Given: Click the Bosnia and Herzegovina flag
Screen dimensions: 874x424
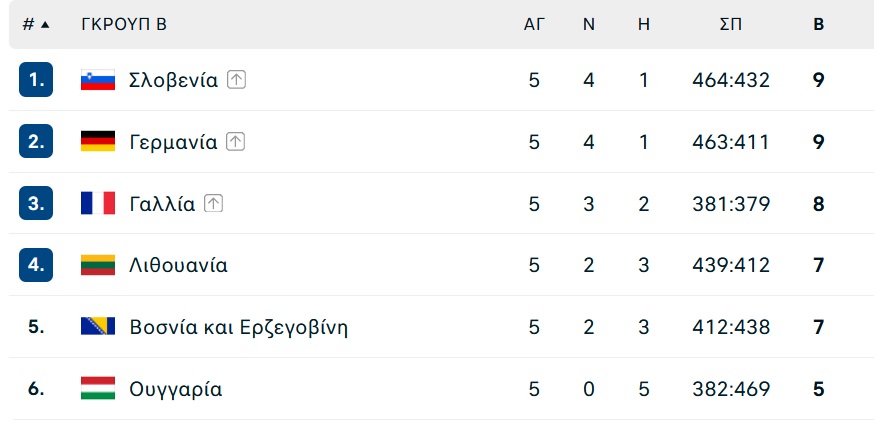Looking at the screenshot, I should click(x=98, y=326).
